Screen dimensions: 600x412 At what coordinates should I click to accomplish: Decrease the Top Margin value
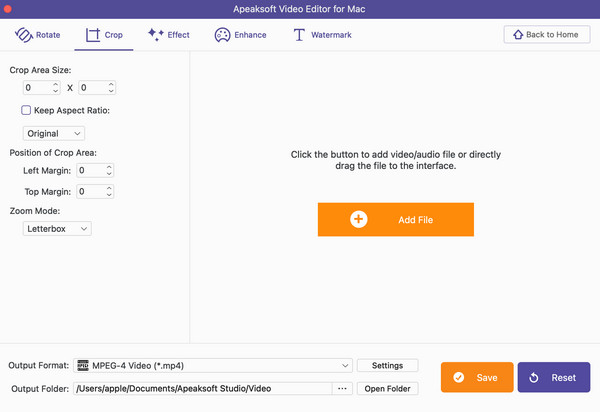(109, 194)
